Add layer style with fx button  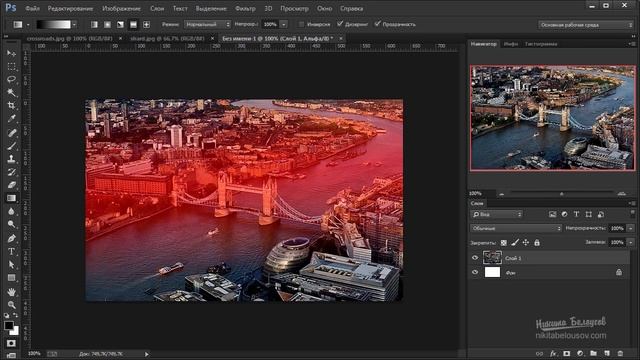click(553, 353)
